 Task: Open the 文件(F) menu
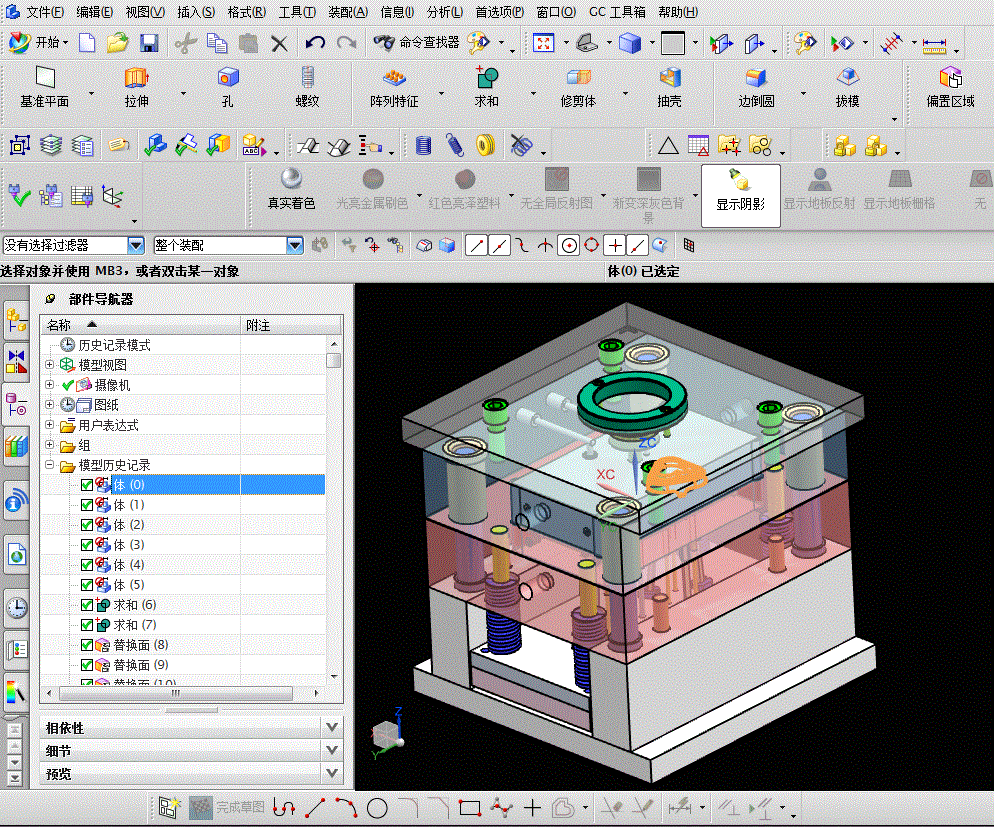(44, 12)
